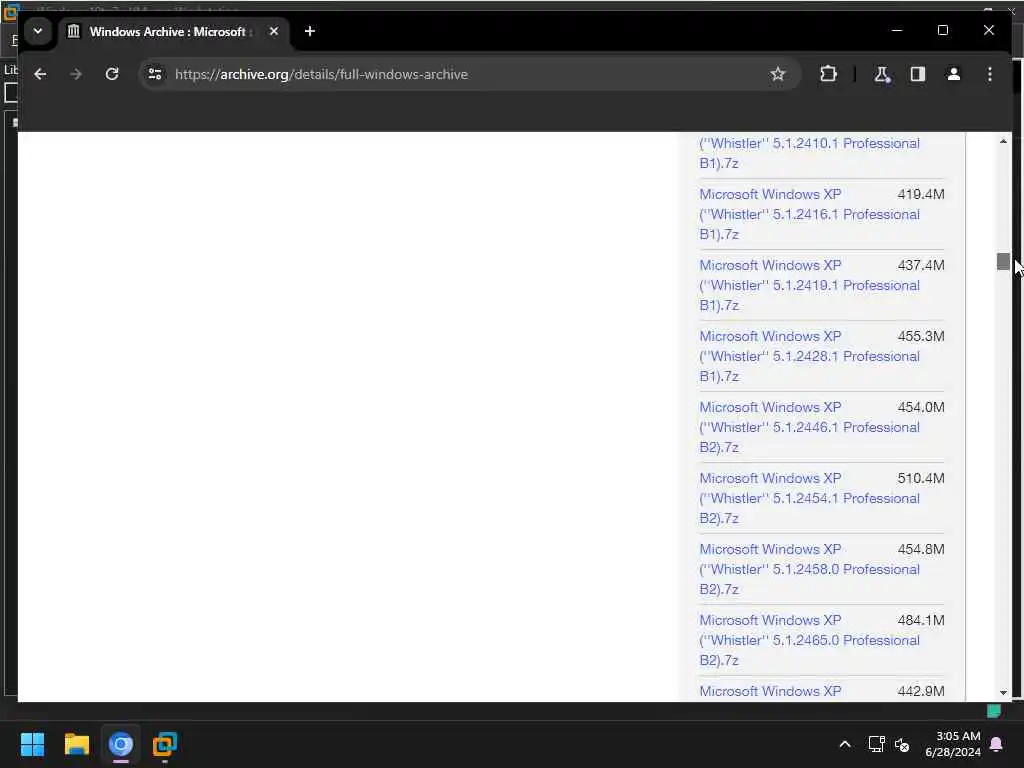Reload the archive.org page
Image resolution: width=1024 pixels, height=768 pixels.
[112, 74]
